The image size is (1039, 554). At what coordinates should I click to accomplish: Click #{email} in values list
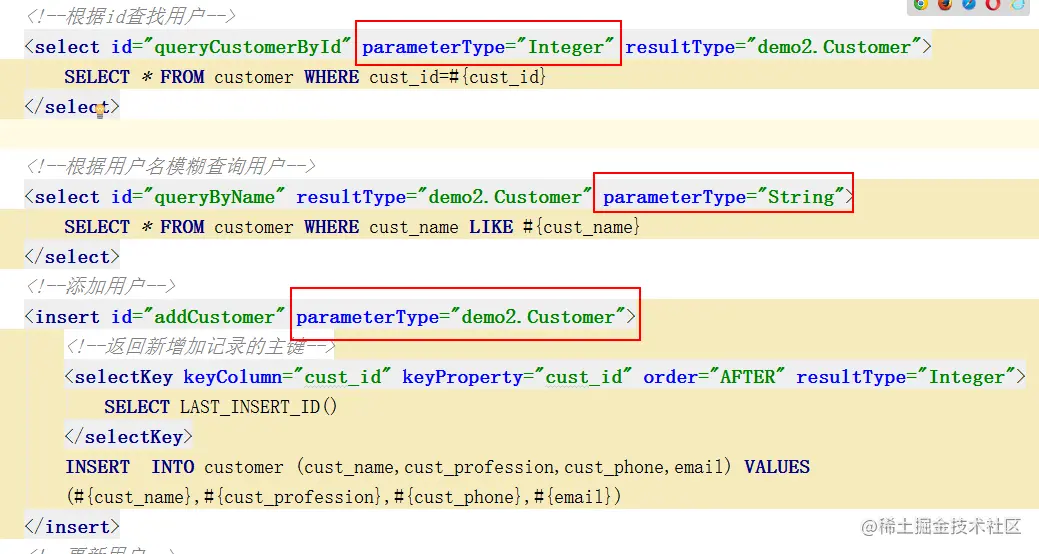[572, 497]
